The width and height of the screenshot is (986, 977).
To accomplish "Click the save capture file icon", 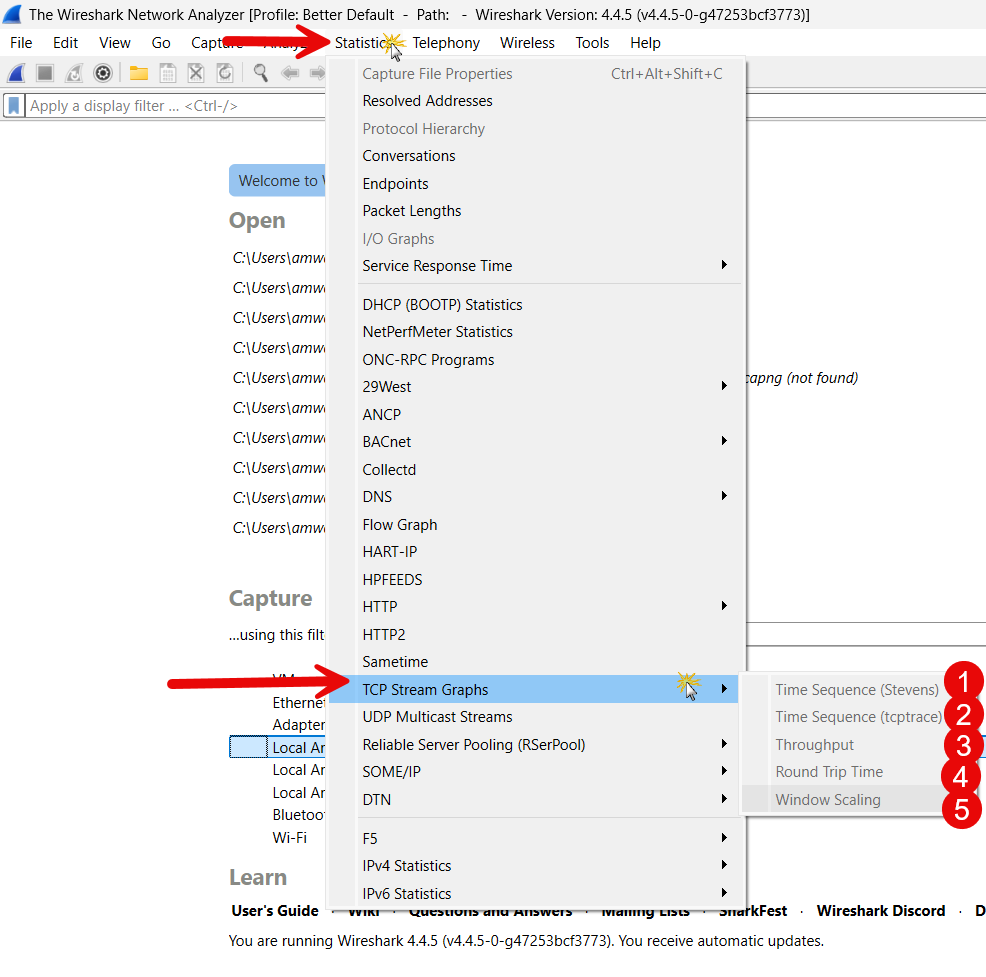I will click(x=168, y=73).
